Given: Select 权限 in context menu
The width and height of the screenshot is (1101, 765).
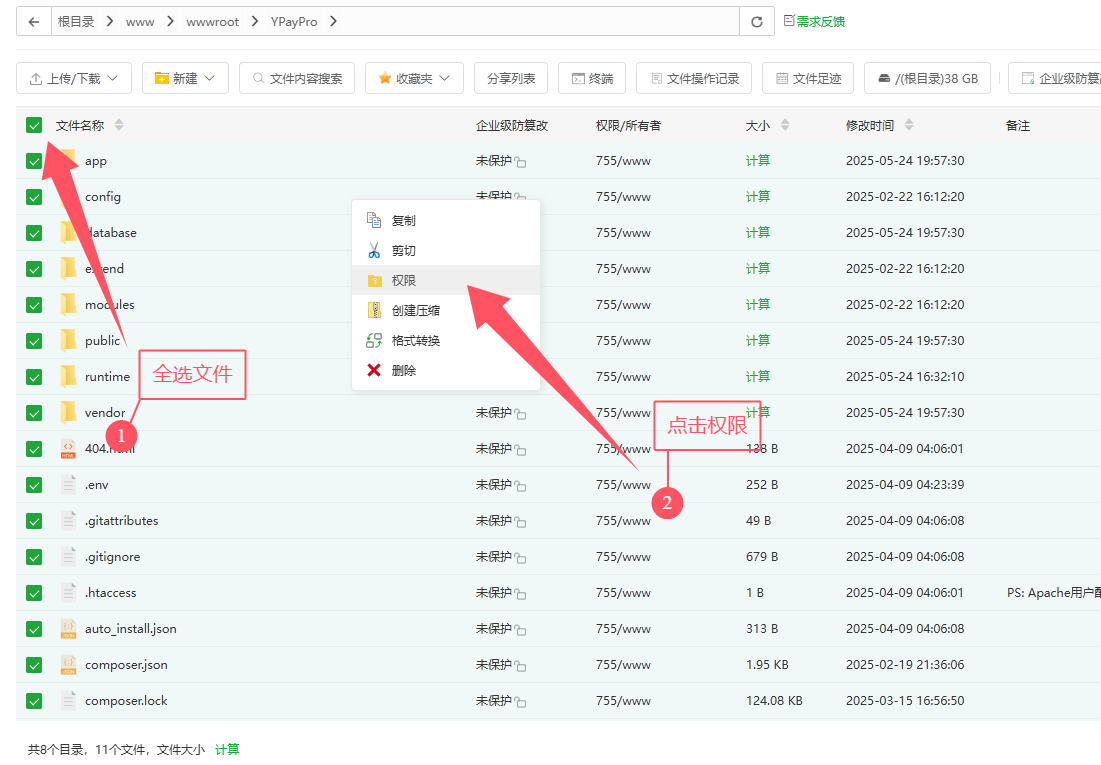Looking at the screenshot, I should [446, 280].
